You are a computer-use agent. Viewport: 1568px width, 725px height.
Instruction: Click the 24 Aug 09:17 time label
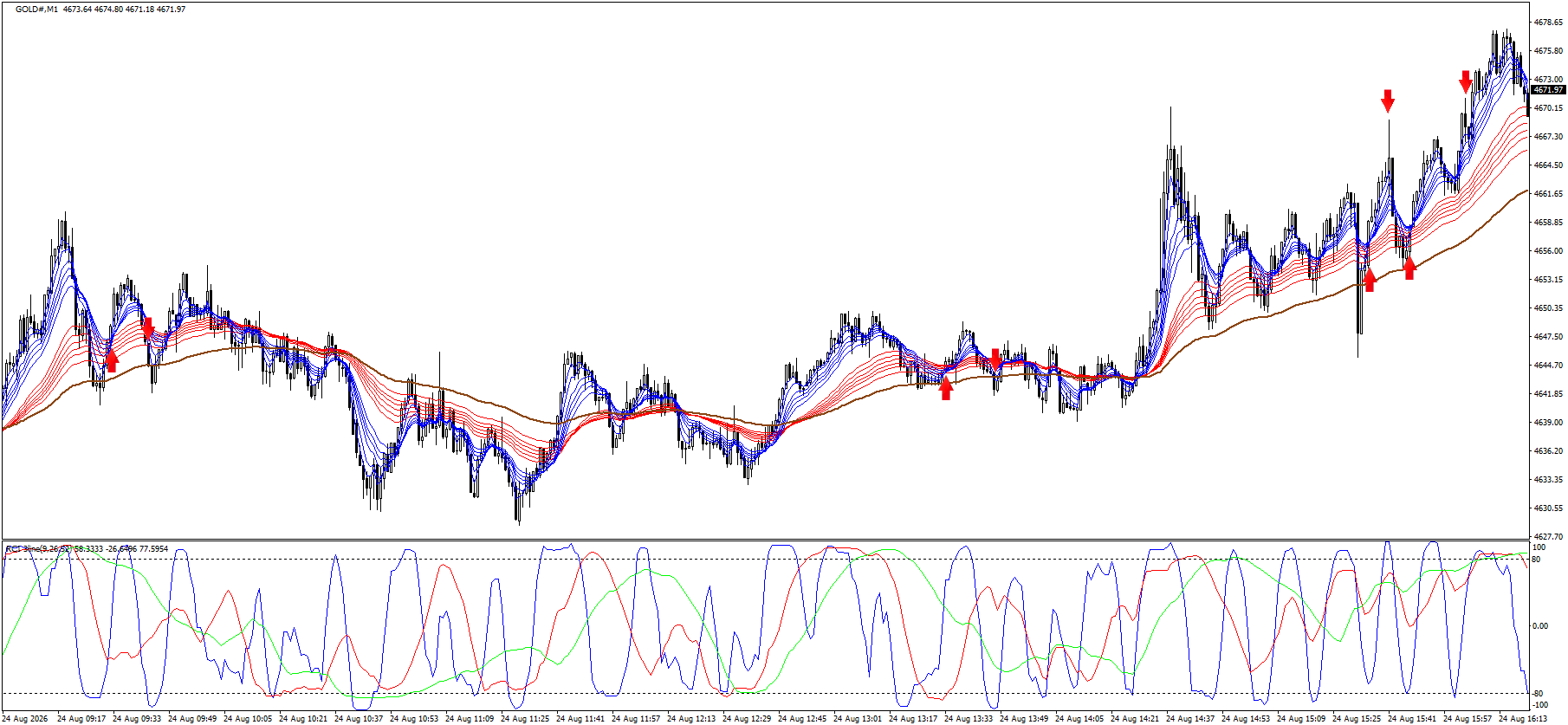point(81,719)
